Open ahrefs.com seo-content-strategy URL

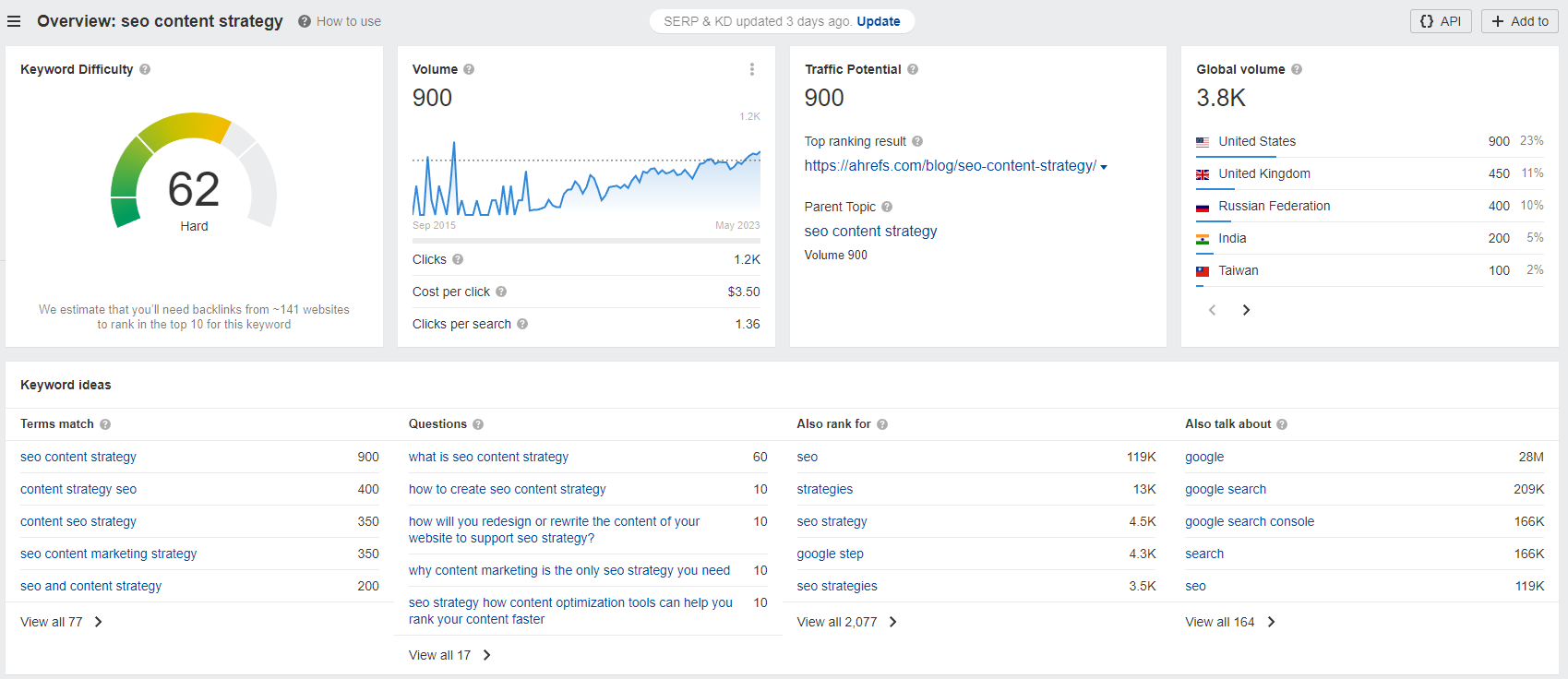(x=951, y=166)
